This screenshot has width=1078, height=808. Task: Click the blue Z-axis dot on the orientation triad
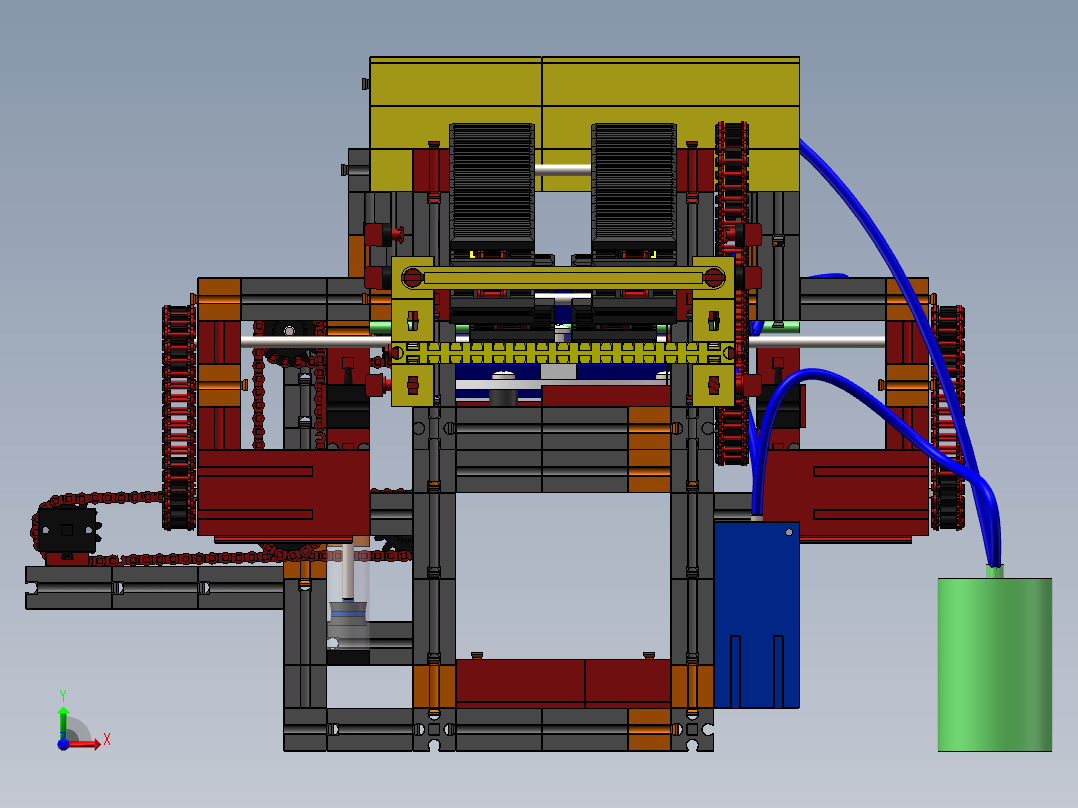[63, 744]
